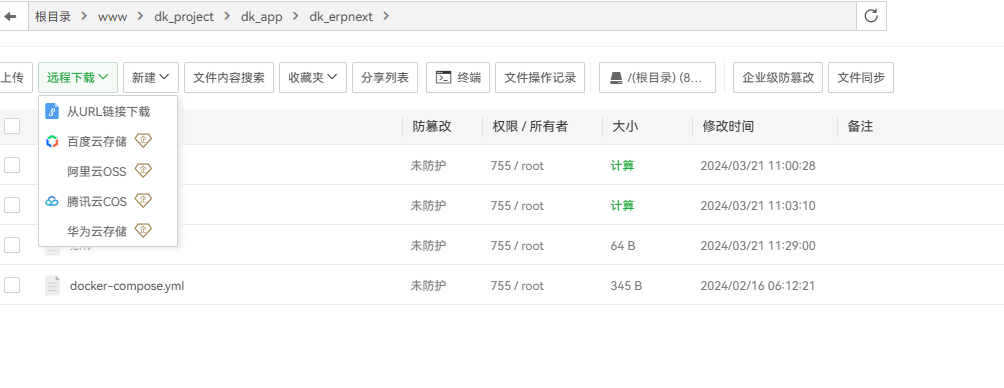Image resolution: width=1004 pixels, height=388 pixels.
Task: Sort by the 防篡改 column header
Action: coord(432,127)
